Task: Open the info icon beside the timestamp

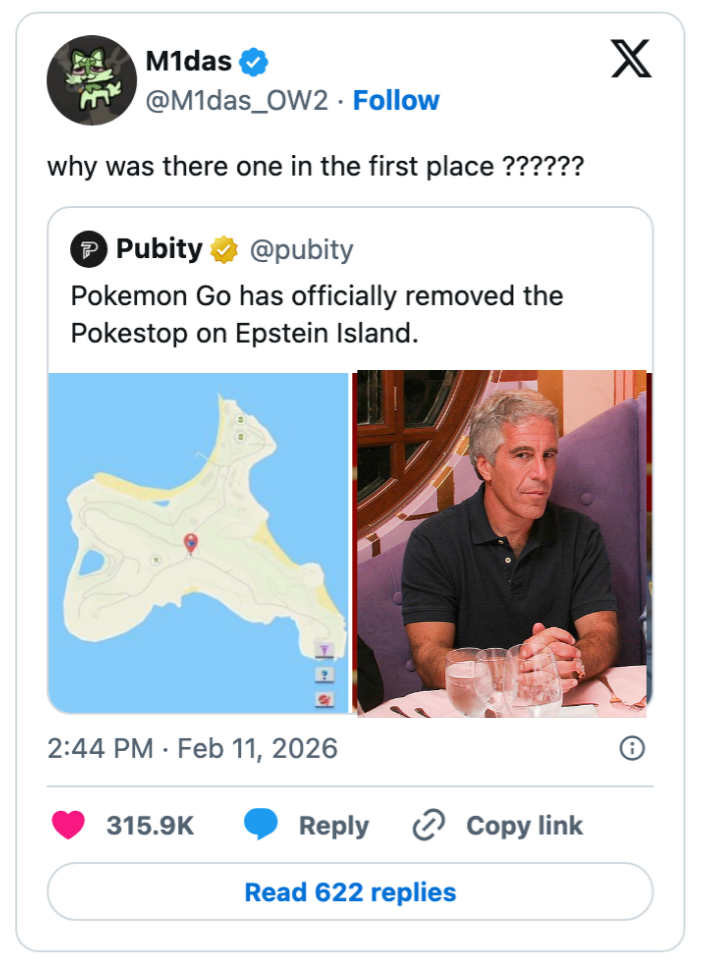Action: (x=632, y=748)
